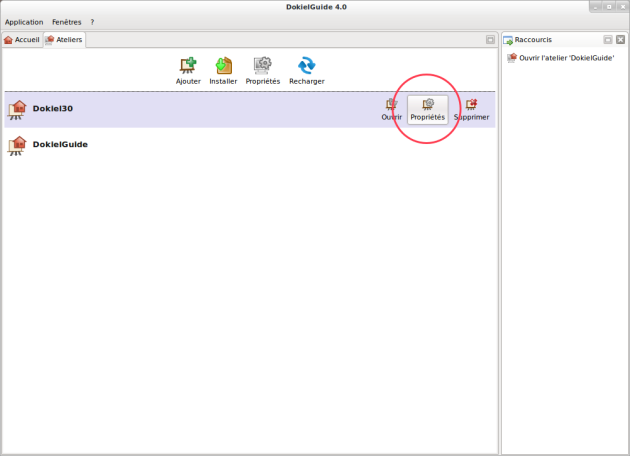Click the Raccourcis panel title icon
The width and height of the screenshot is (630, 456).
click(509, 40)
